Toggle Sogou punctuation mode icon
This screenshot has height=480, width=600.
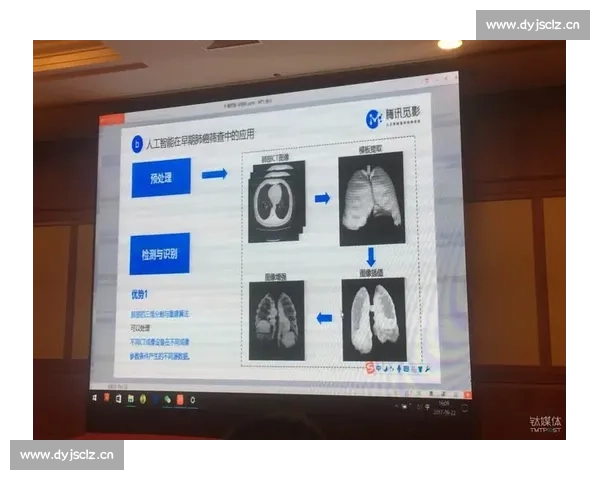[392, 369]
